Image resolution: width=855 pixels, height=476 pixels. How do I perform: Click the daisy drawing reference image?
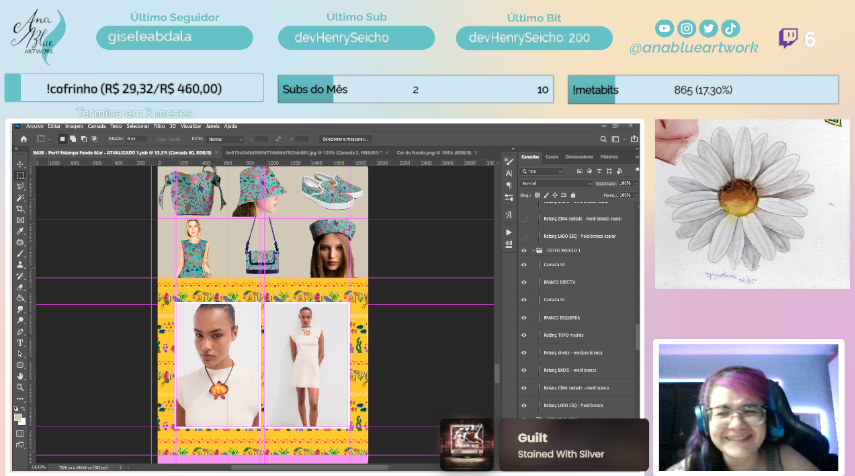pyautogui.click(x=752, y=203)
